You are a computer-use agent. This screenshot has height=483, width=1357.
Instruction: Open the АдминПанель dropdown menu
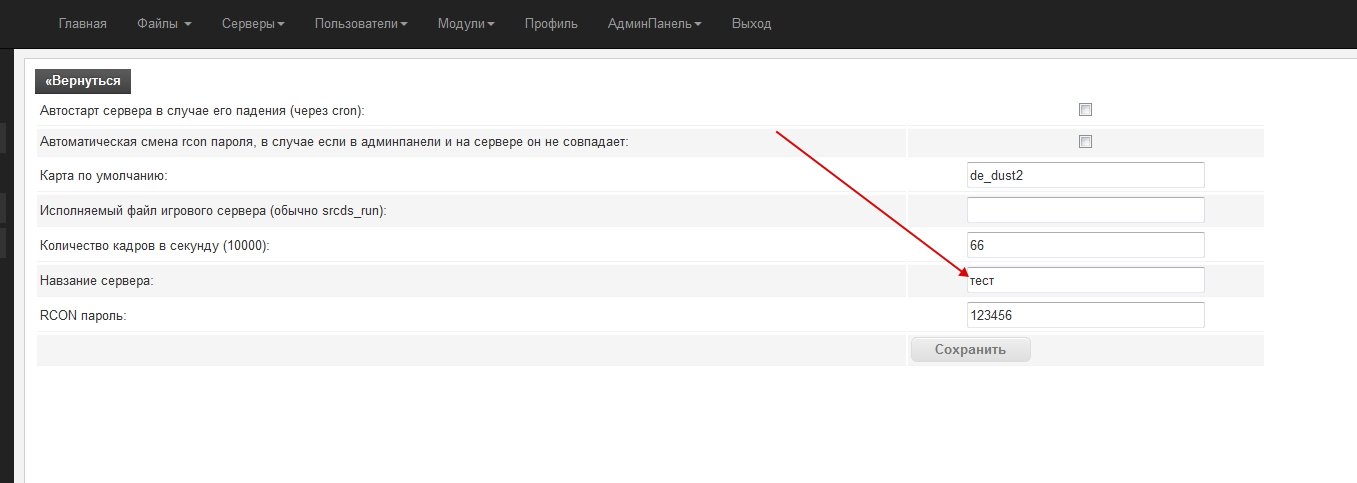tap(654, 23)
